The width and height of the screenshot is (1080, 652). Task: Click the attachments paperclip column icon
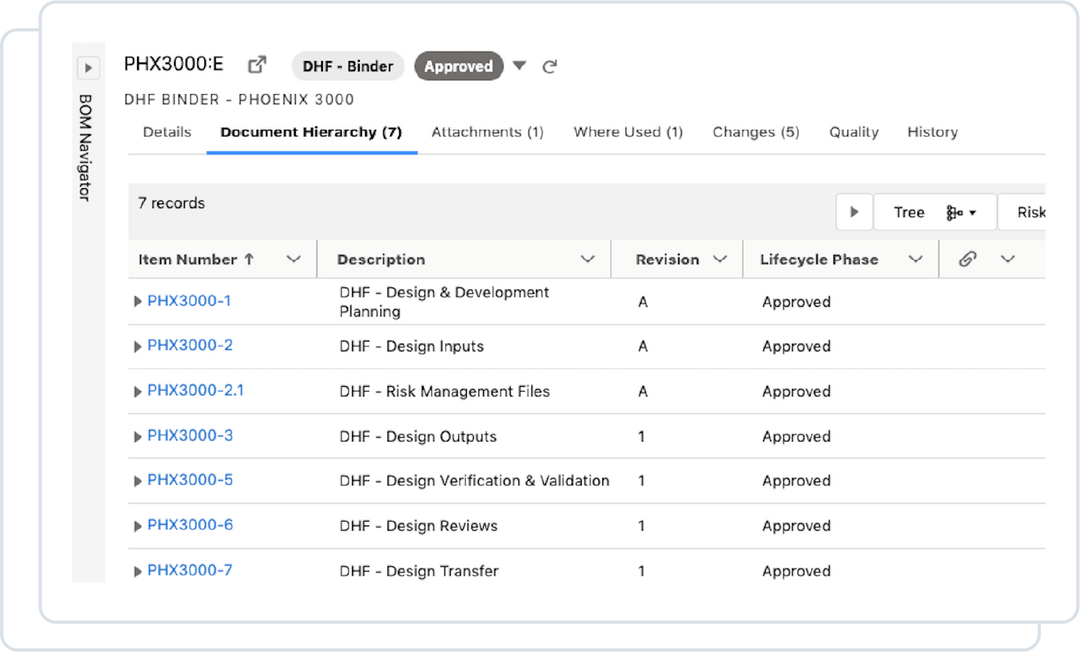coord(966,258)
